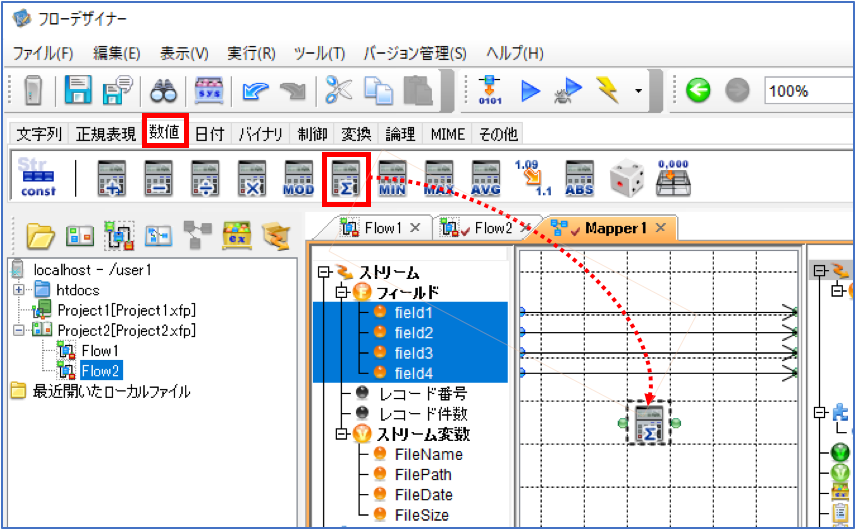Select Flow1 in the project tree
856x530 pixels.
pos(99,350)
